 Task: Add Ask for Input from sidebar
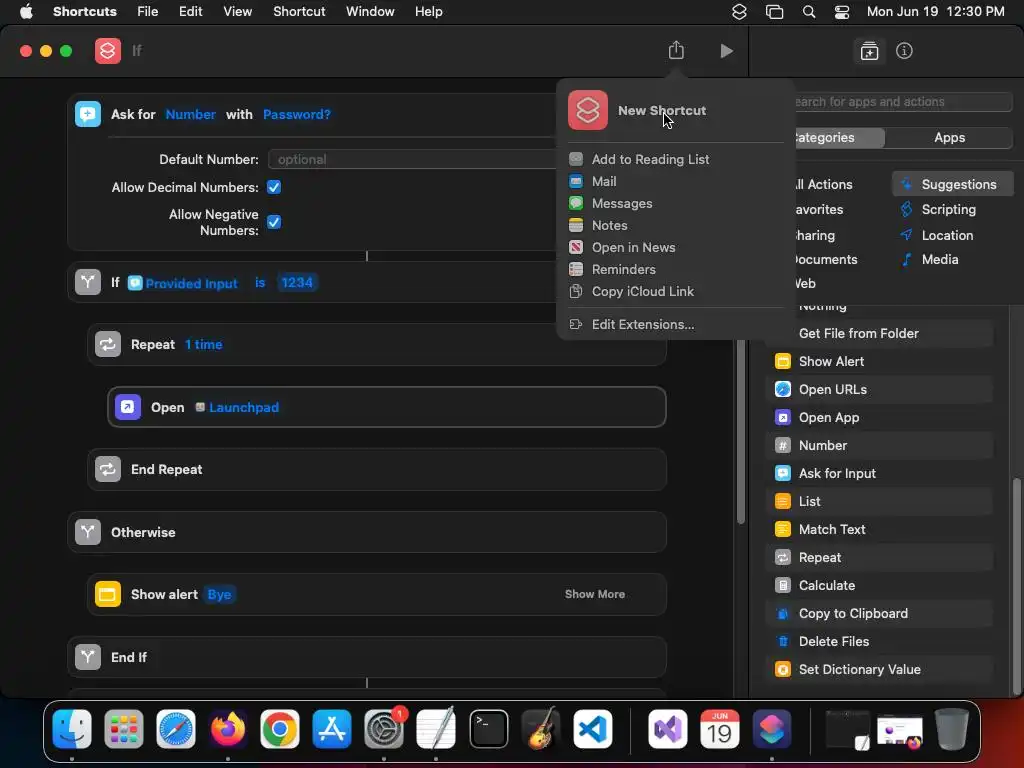[x=879, y=473]
